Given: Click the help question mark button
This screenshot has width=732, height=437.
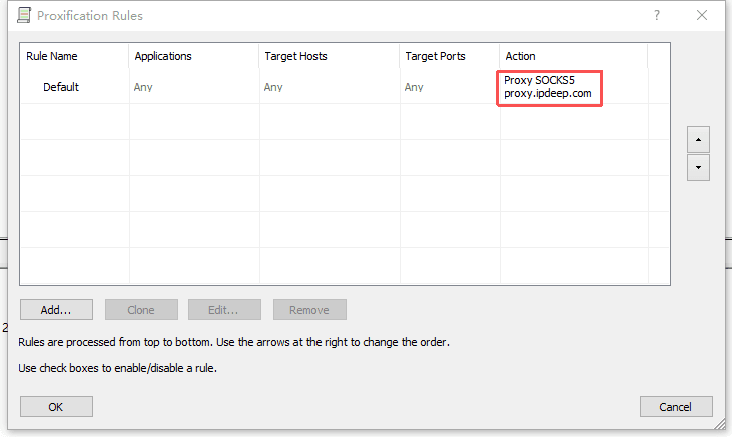Looking at the screenshot, I should [657, 16].
